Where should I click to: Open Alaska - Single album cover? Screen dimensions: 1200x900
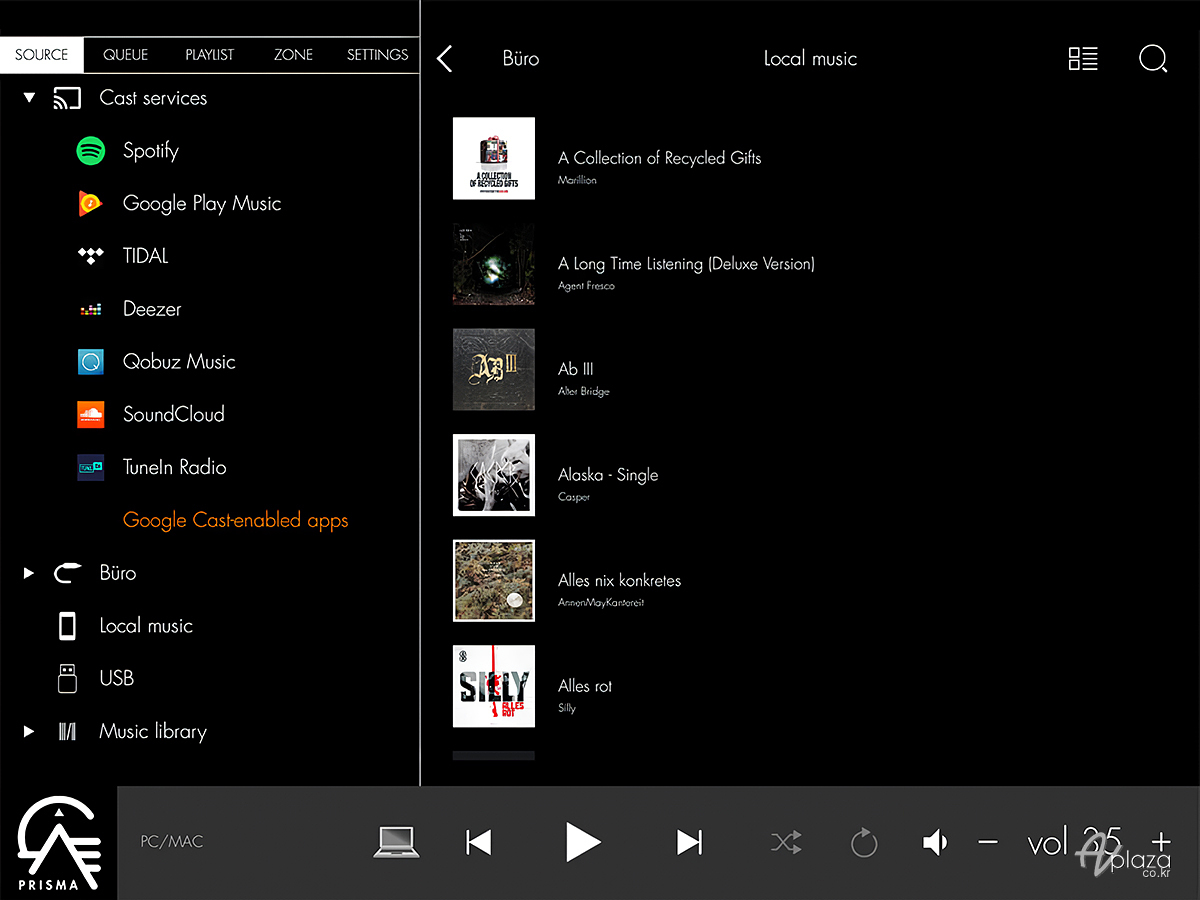(x=494, y=475)
